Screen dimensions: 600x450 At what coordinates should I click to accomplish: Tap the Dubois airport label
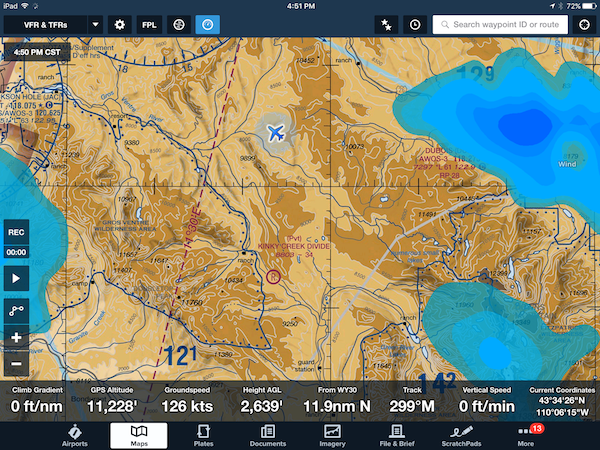pyautogui.click(x=447, y=163)
